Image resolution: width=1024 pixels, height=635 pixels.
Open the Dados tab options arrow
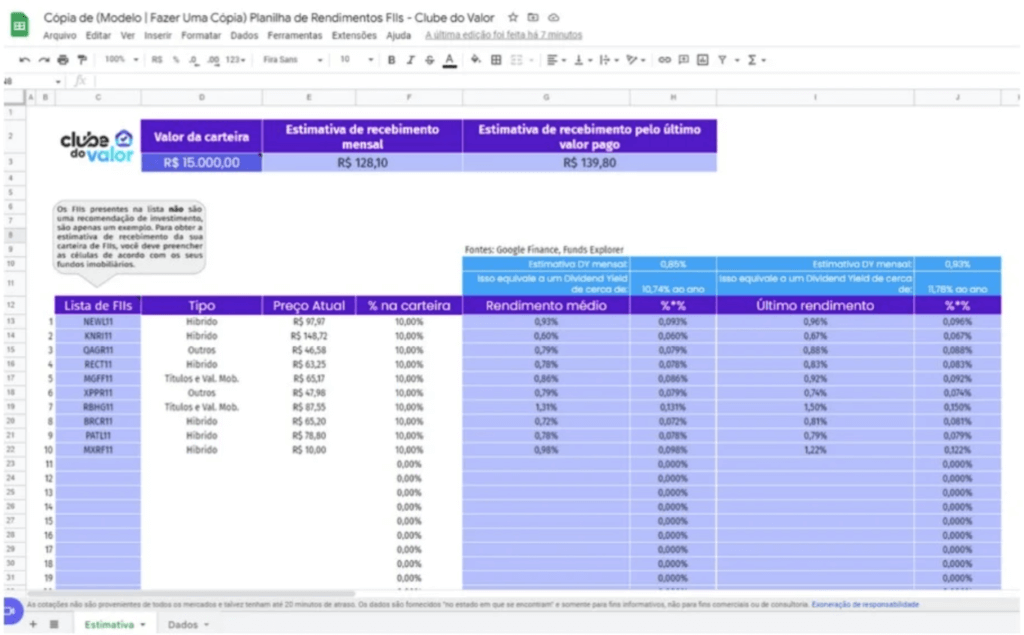click(x=206, y=625)
